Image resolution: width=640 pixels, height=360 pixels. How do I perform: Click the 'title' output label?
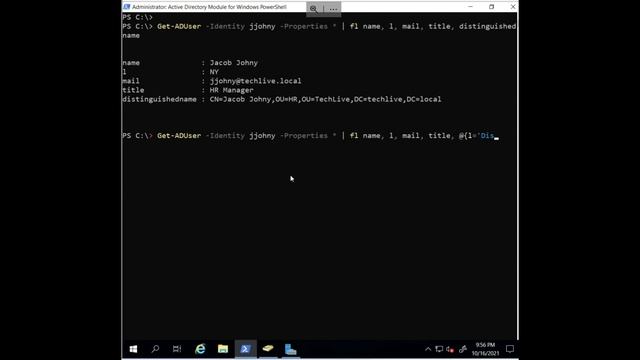point(133,90)
